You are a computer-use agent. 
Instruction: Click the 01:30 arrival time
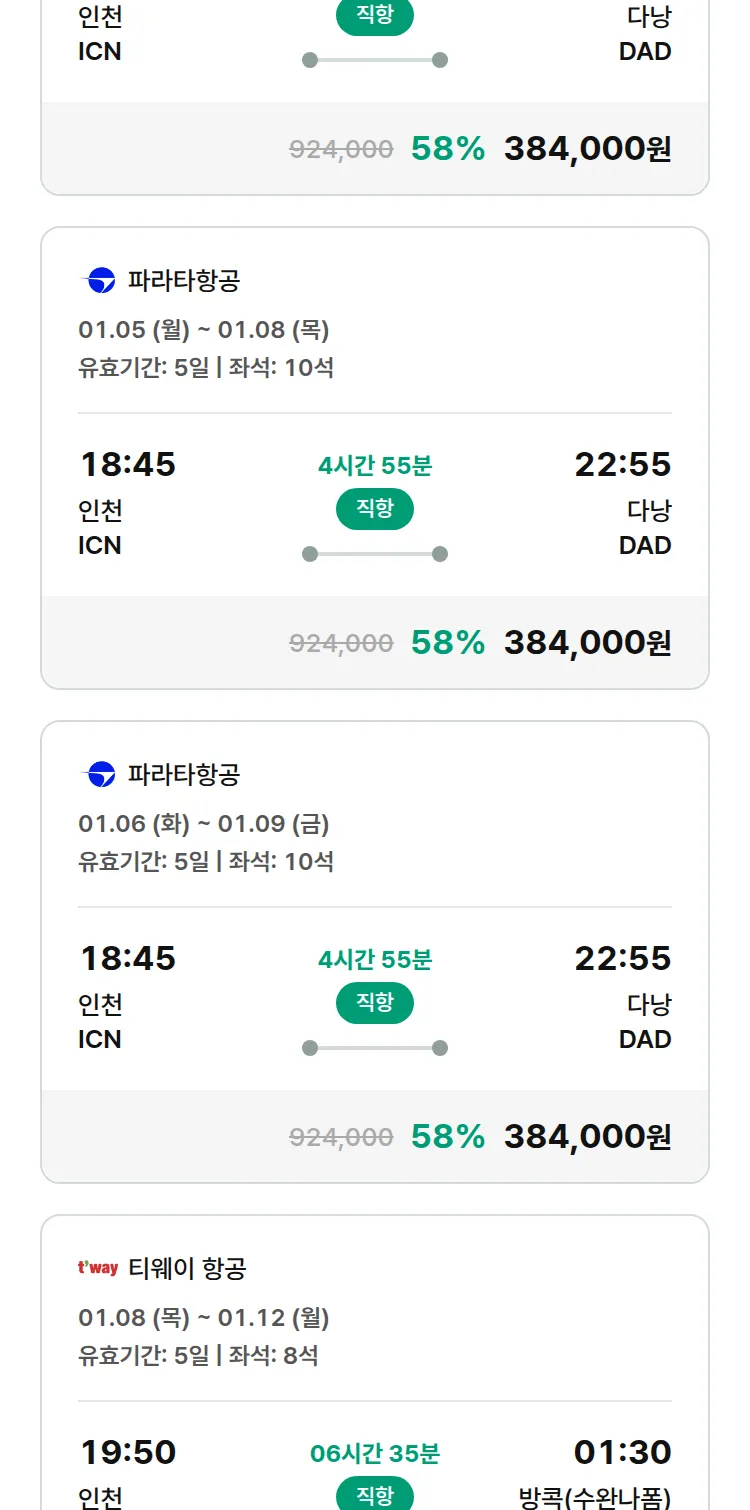pos(622,1452)
